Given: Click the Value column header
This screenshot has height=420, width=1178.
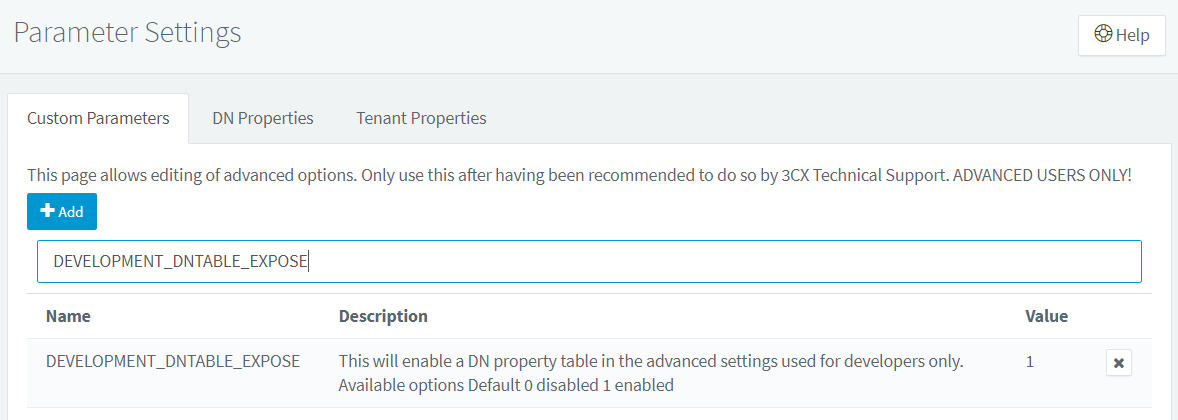Looking at the screenshot, I should 1046,316.
